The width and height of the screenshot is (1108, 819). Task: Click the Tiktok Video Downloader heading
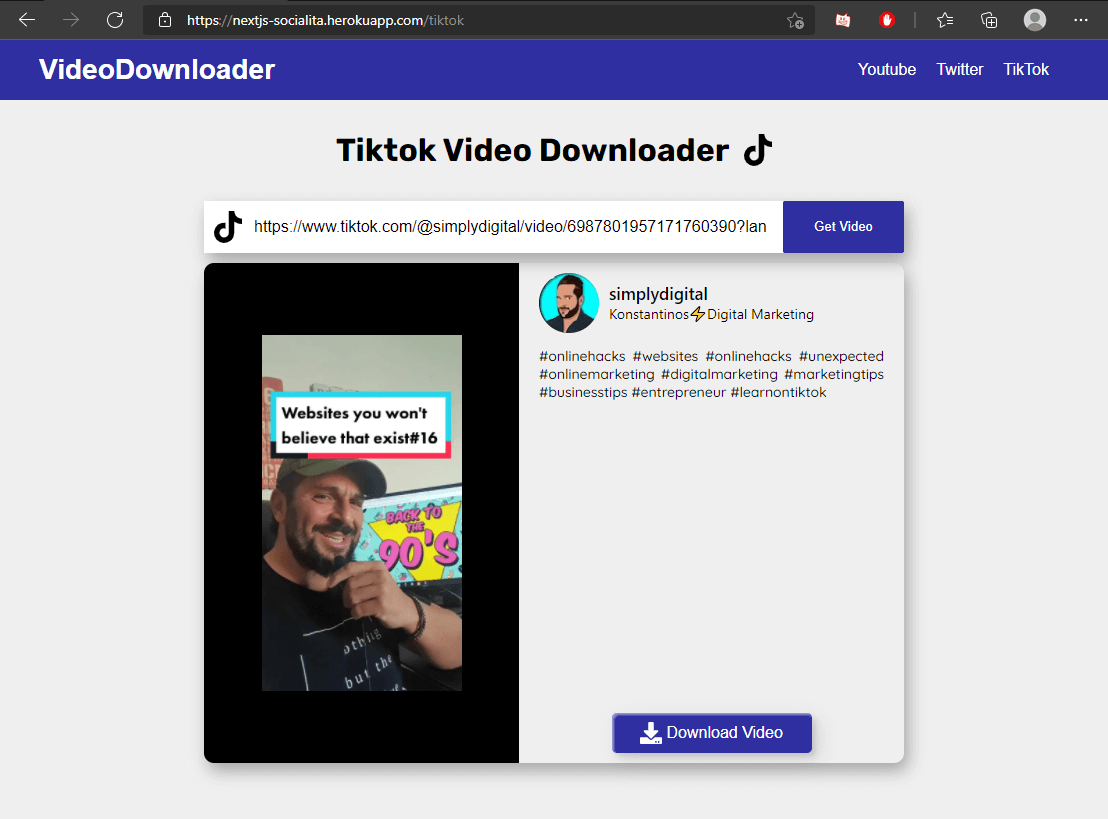(532, 151)
